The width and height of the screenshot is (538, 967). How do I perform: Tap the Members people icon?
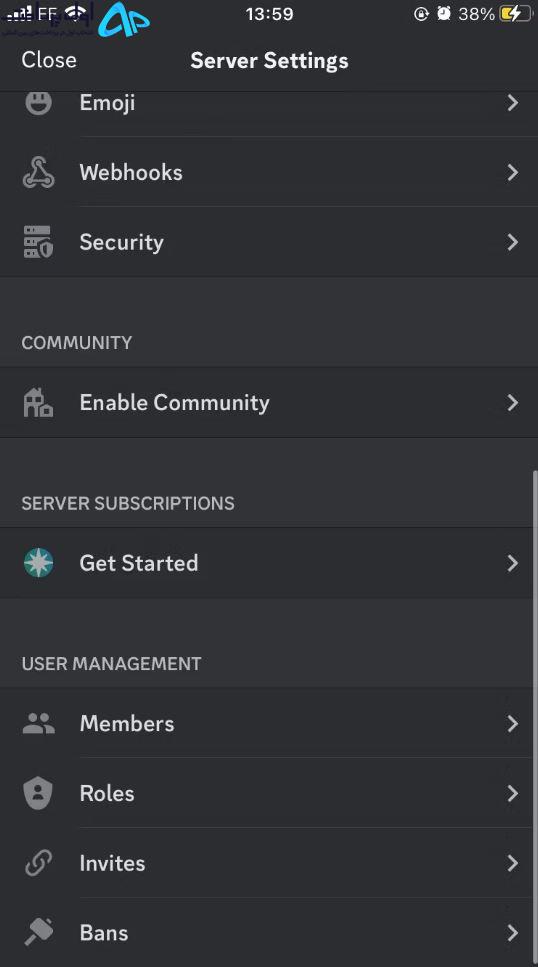point(38,723)
